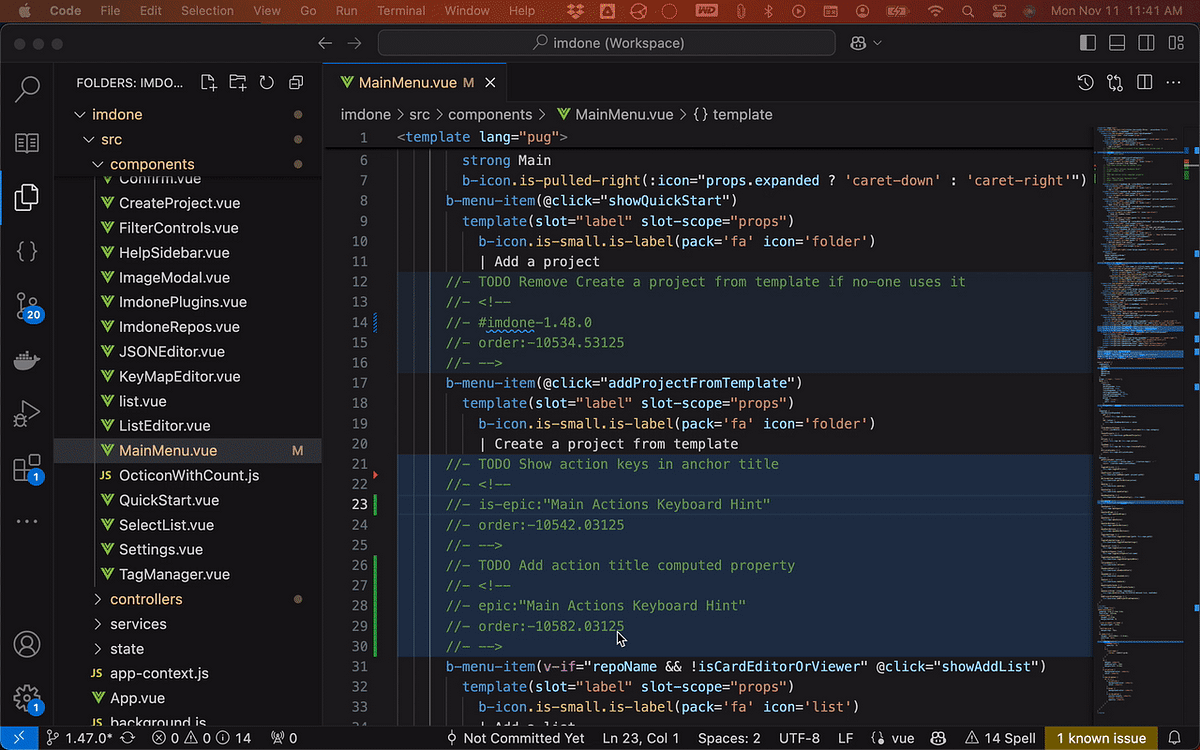1200x750 pixels.
Task: Open QuickStart.vue in file tree
Action: click(x=169, y=500)
